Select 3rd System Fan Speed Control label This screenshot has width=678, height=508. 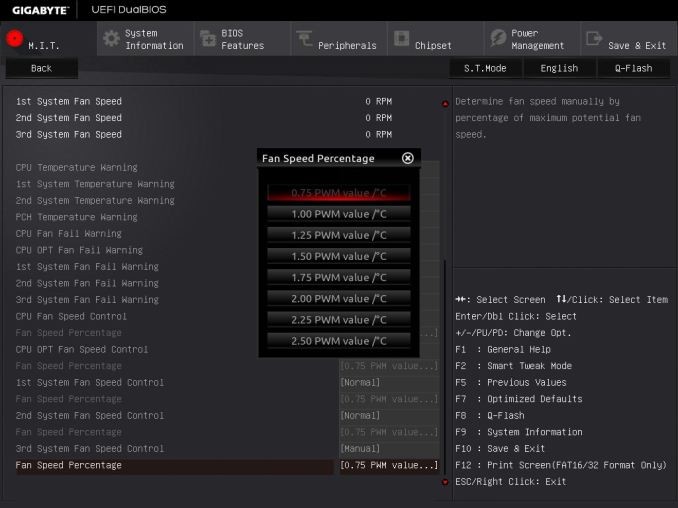pyautogui.click(x=90, y=449)
